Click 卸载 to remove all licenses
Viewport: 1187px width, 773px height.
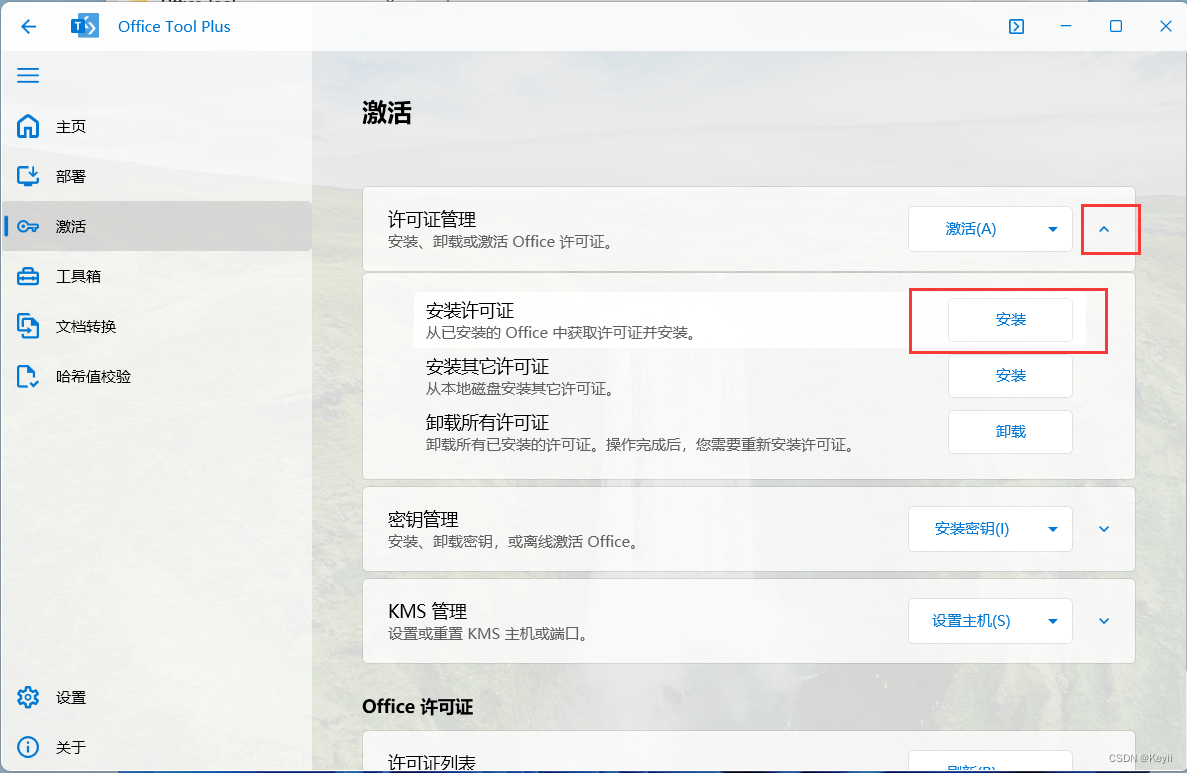(x=1010, y=431)
